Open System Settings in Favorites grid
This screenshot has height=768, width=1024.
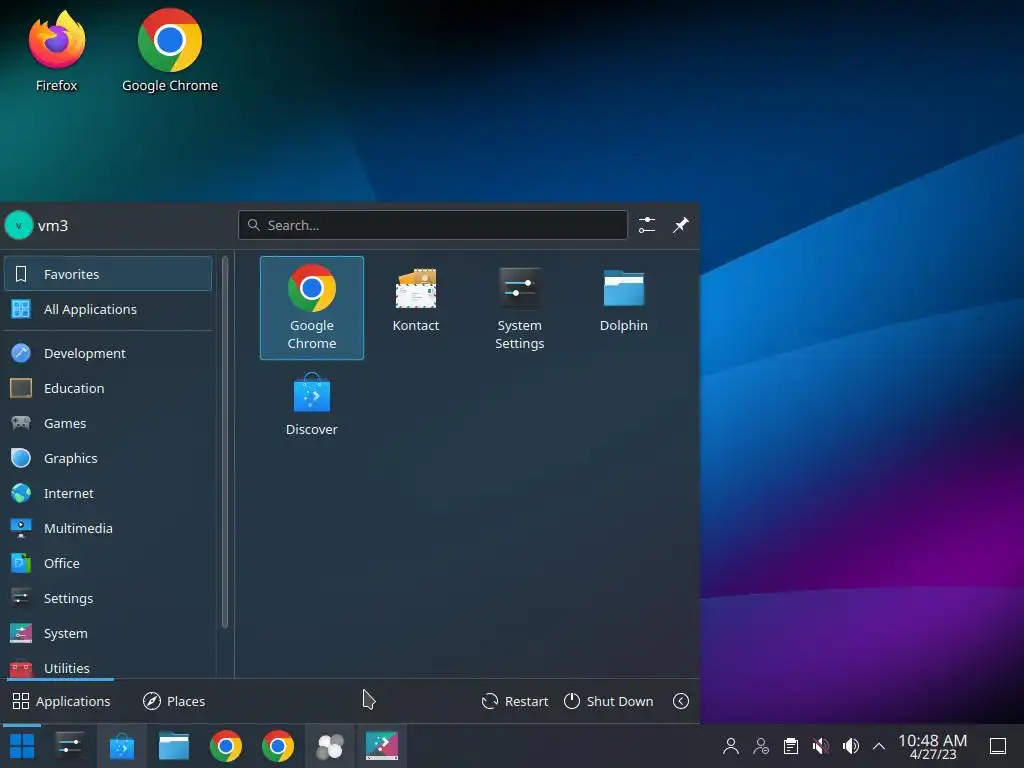(x=519, y=308)
